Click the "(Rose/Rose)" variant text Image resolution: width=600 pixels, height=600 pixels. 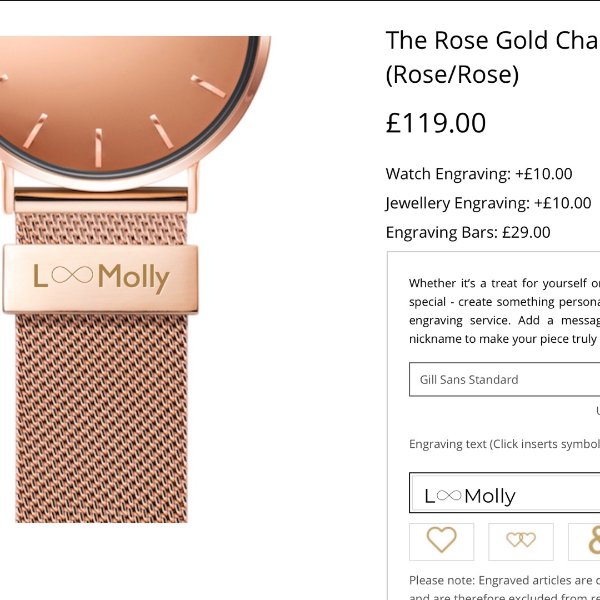(452, 75)
